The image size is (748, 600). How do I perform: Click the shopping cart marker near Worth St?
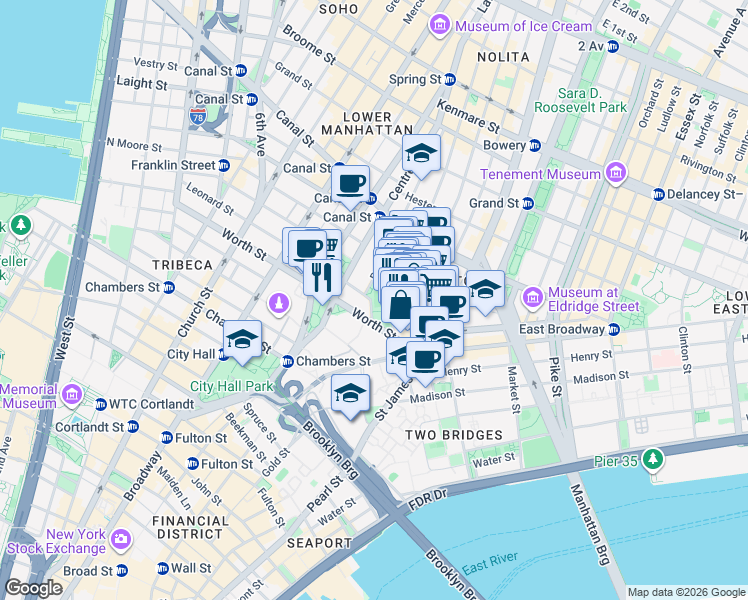pyautogui.click(x=438, y=283)
